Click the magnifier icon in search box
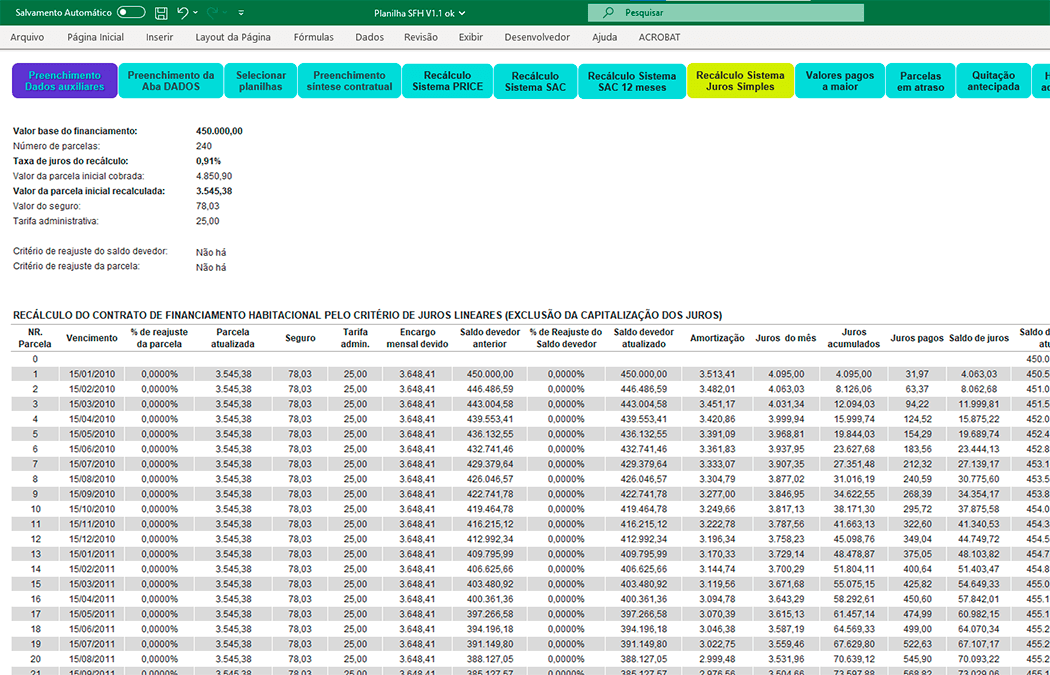The width and height of the screenshot is (1050, 675). [x=608, y=12]
